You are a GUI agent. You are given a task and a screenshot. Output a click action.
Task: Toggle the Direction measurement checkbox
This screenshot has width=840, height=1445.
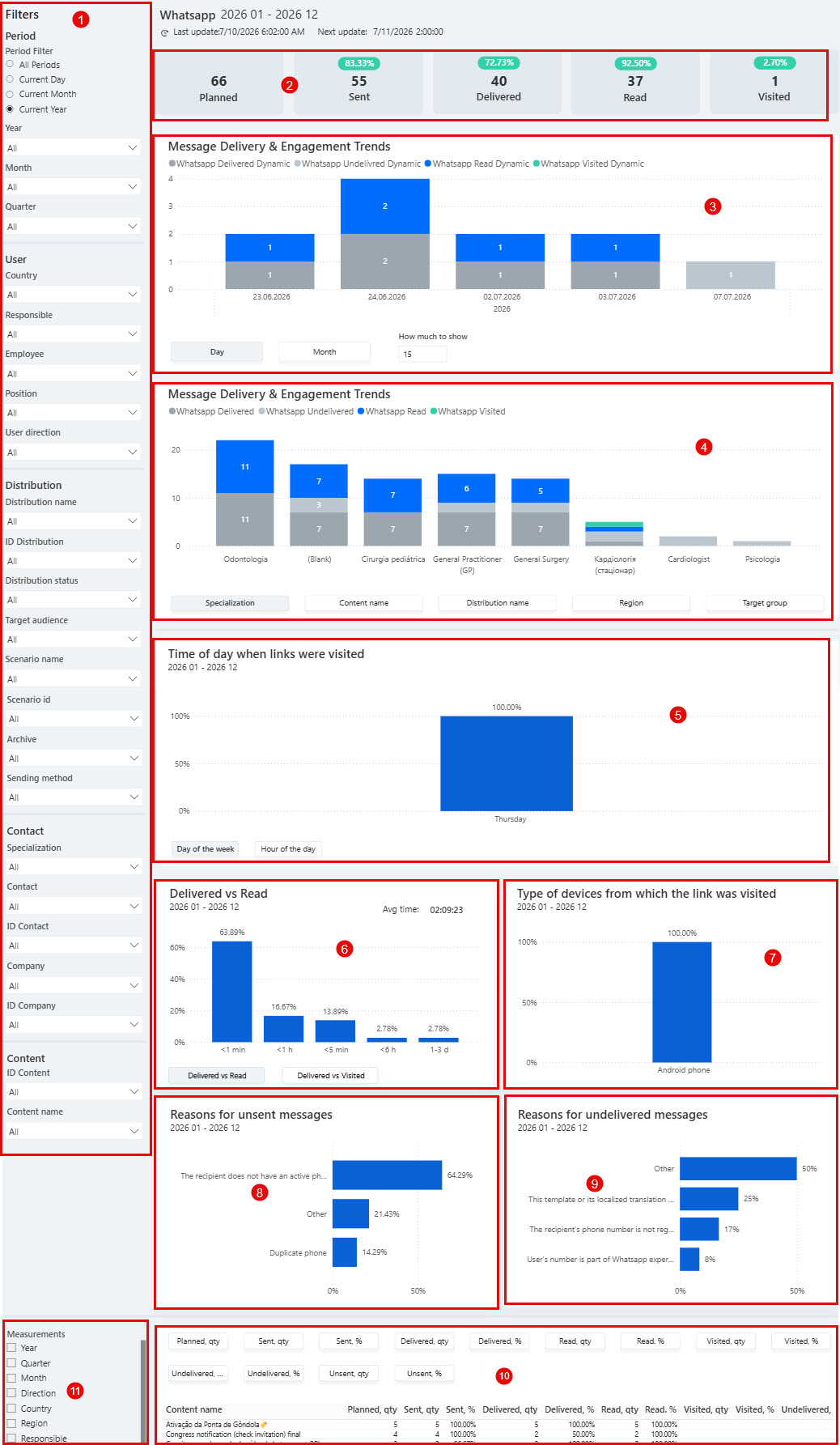point(11,1393)
